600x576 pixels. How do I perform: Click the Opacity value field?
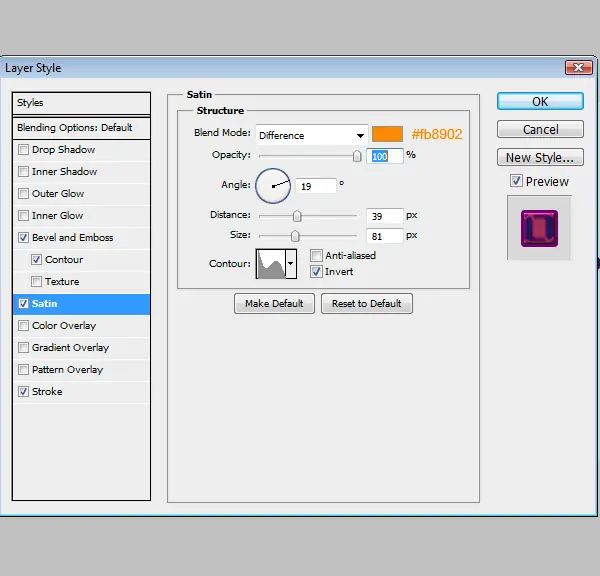pyautogui.click(x=385, y=156)
